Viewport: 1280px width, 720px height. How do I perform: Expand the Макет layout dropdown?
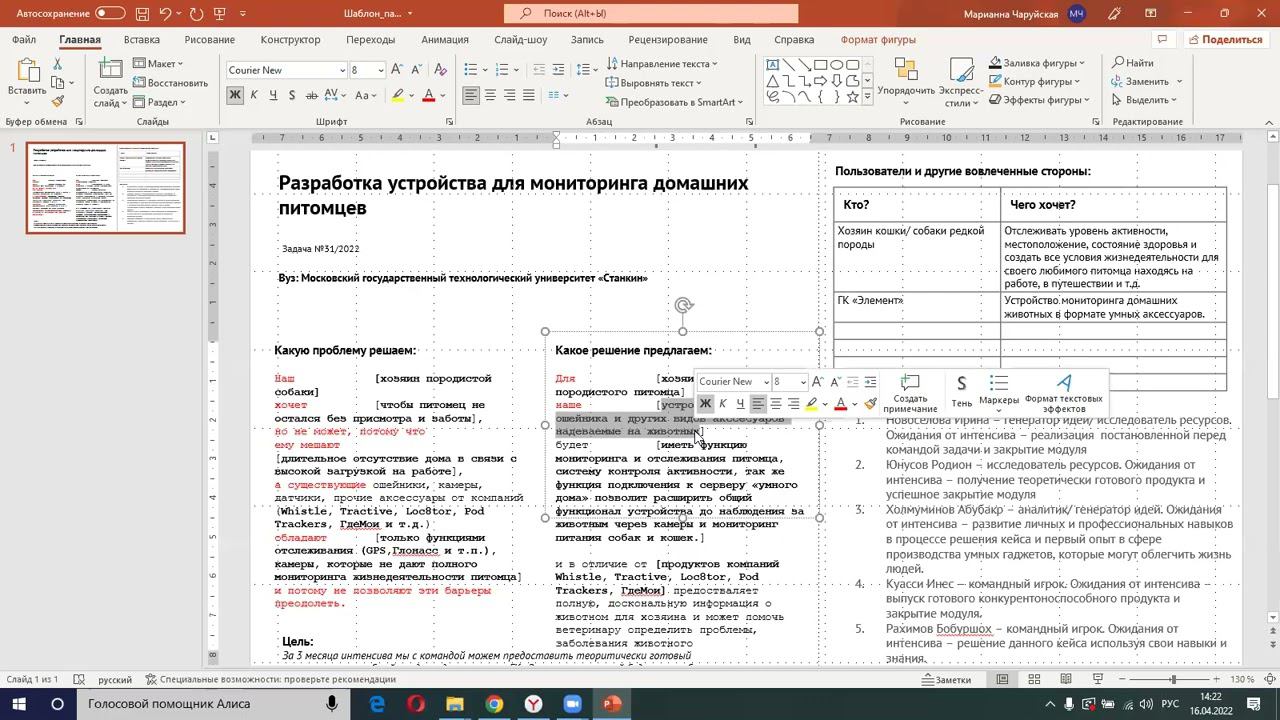[x=157, y=64]
